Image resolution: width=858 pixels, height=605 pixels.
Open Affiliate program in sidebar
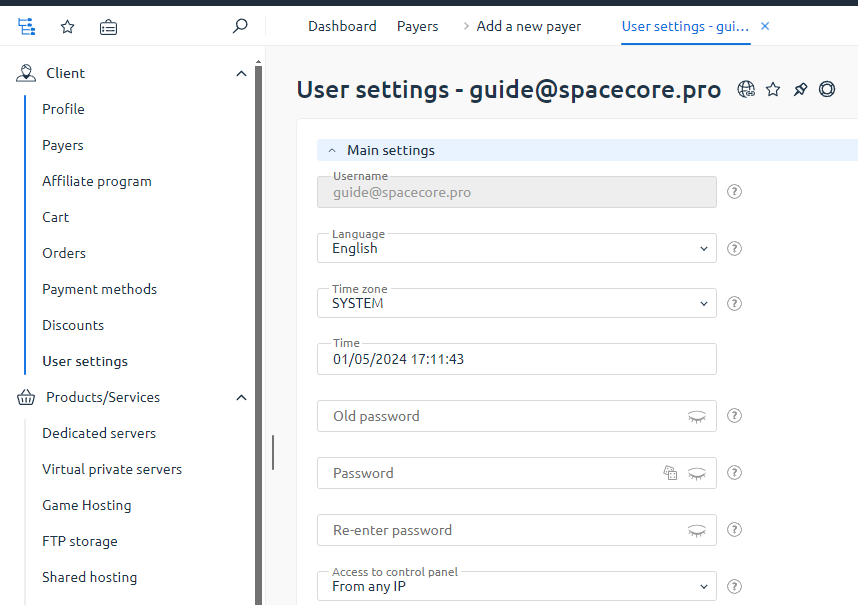[97, 181]
